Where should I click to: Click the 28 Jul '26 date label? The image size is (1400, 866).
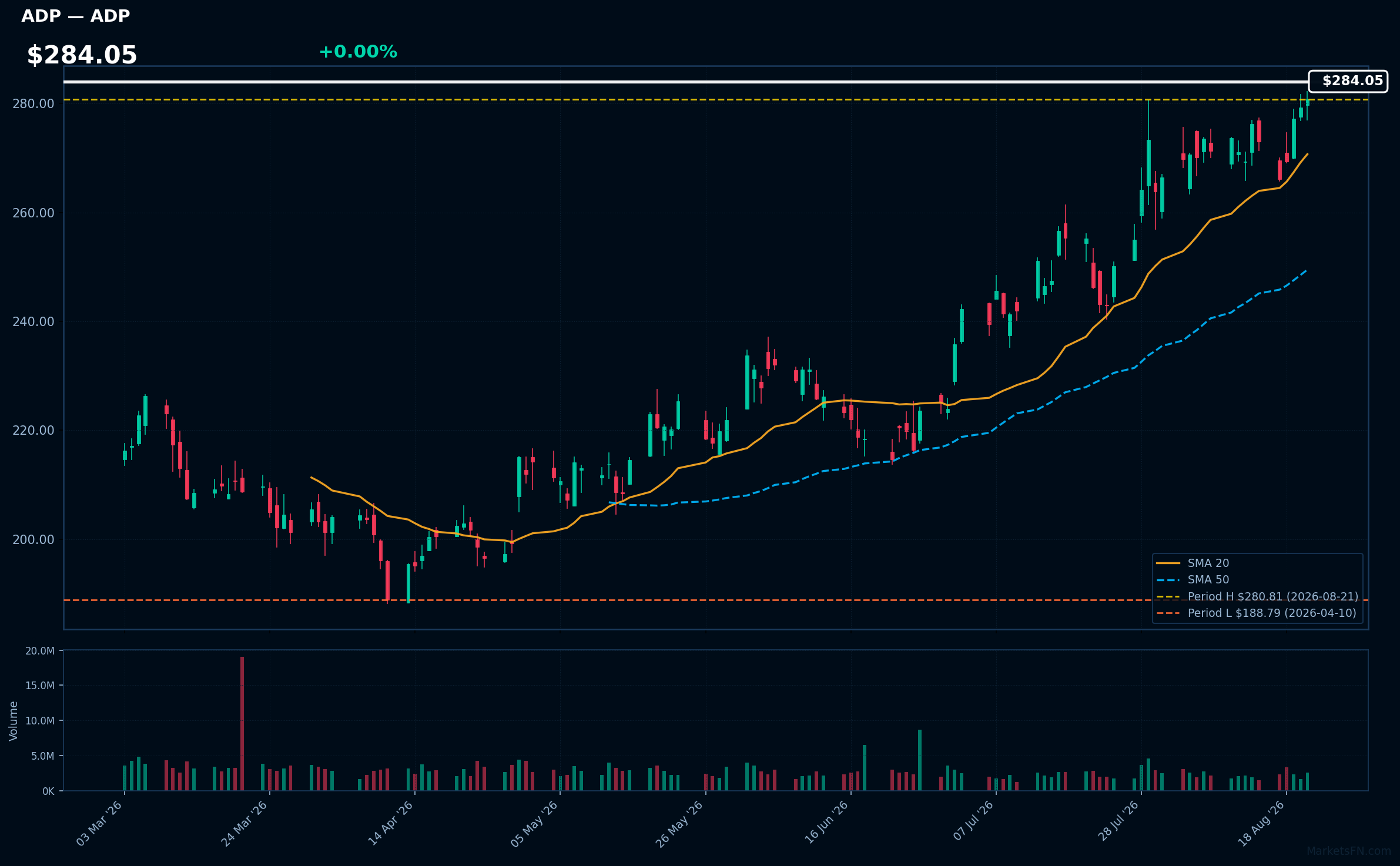1118,821
